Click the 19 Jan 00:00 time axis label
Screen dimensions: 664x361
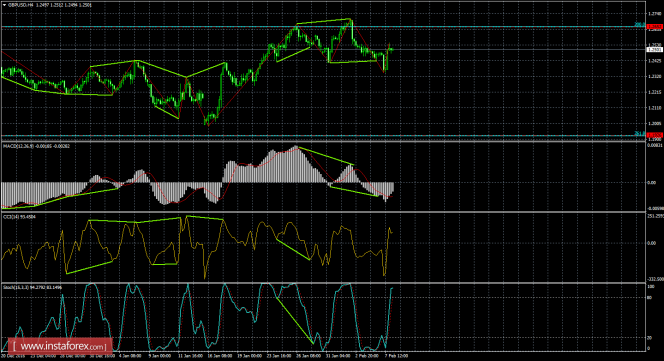pos(248,356)
